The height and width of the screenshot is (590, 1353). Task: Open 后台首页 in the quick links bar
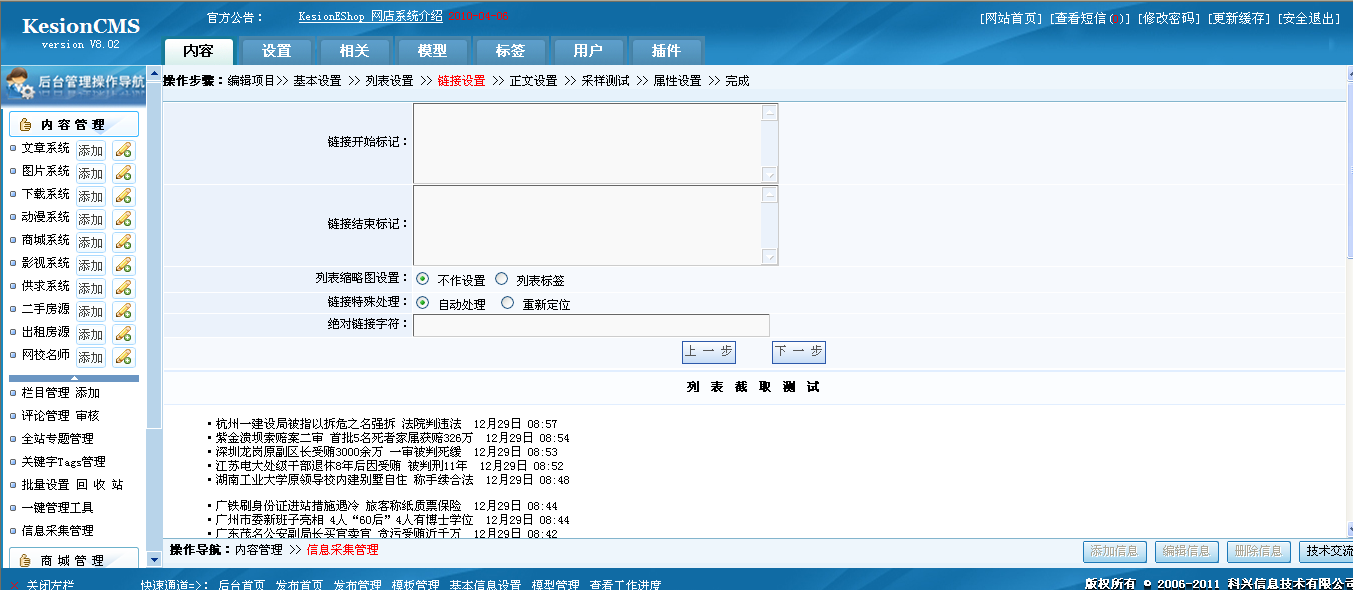242,585
